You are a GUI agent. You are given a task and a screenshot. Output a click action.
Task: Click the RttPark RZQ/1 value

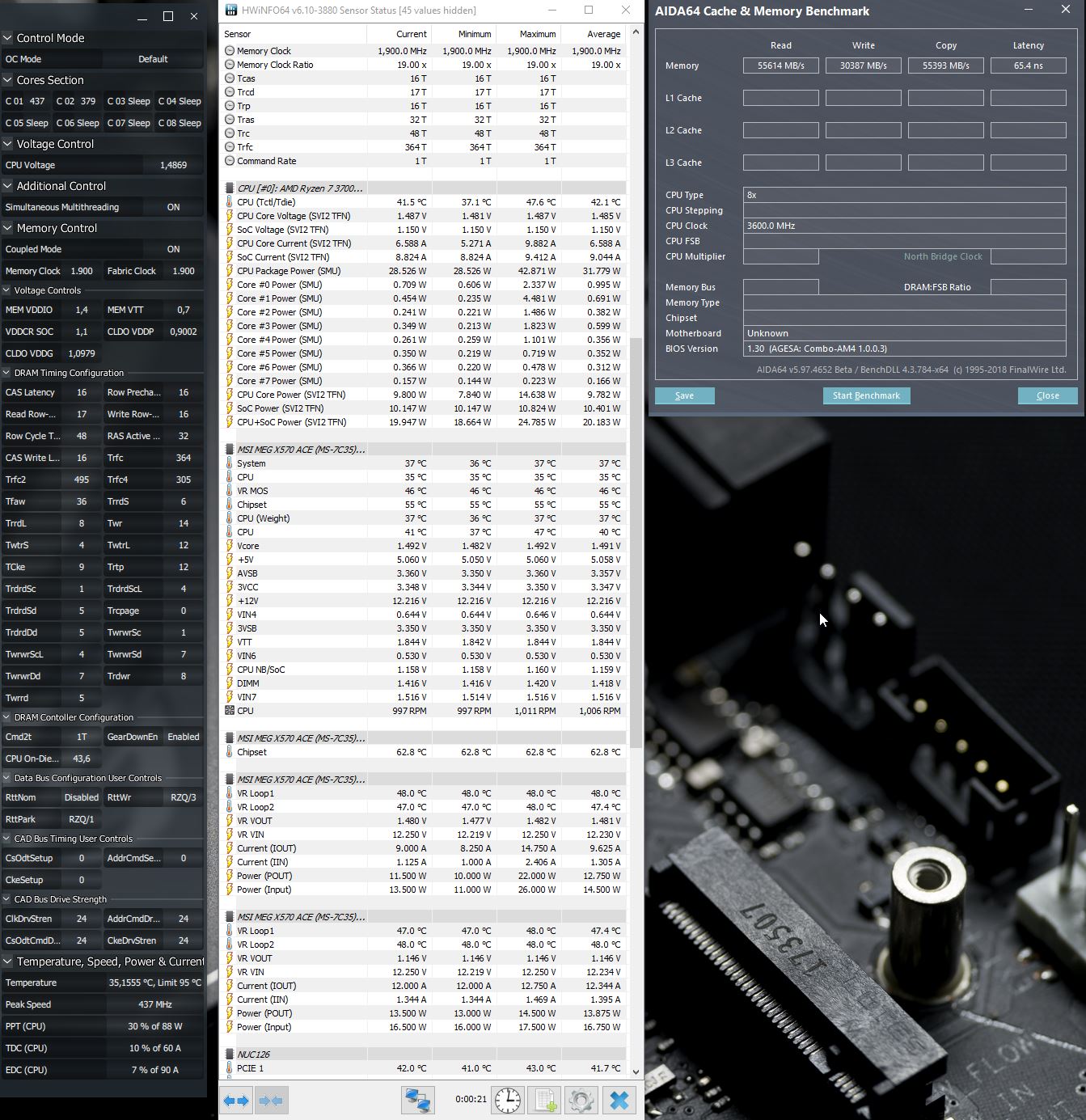pos(81,819)
